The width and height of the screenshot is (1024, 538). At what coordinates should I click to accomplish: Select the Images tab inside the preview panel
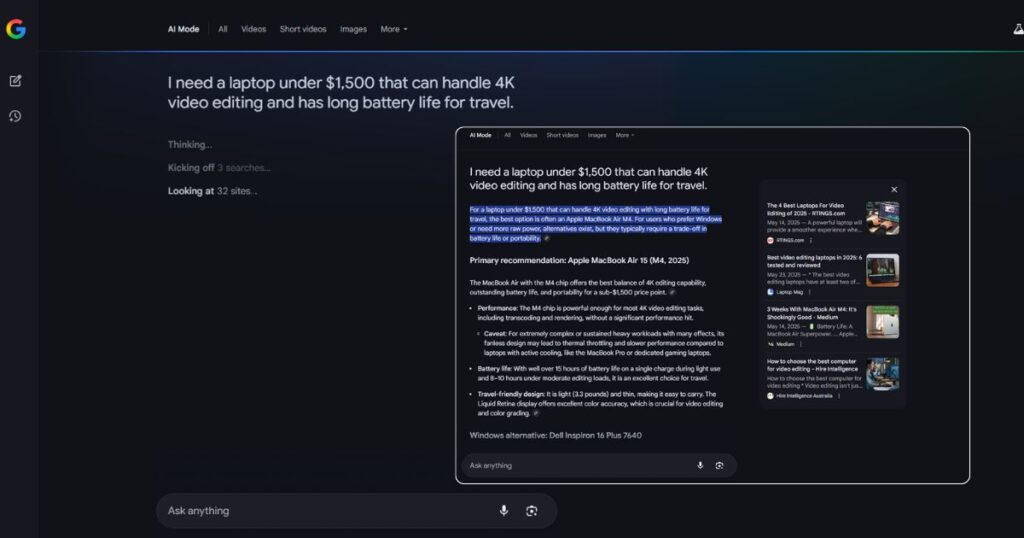(x=597, y=135)
